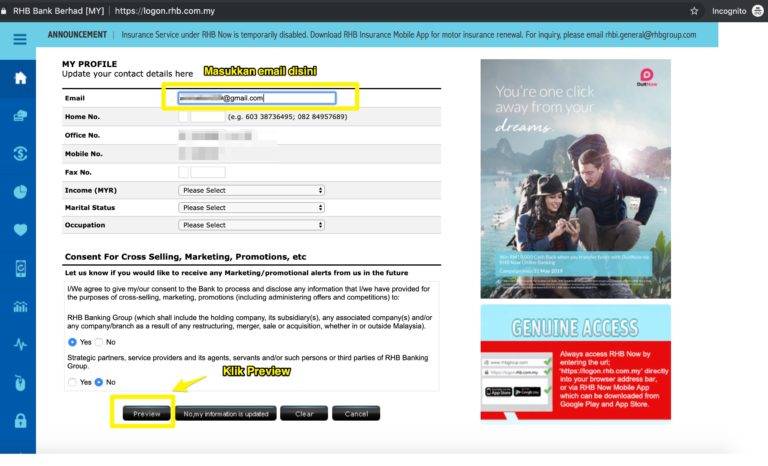
Task: Click the Google Play badge in banner
Action: pyautogui.click(x=527, y=392)
